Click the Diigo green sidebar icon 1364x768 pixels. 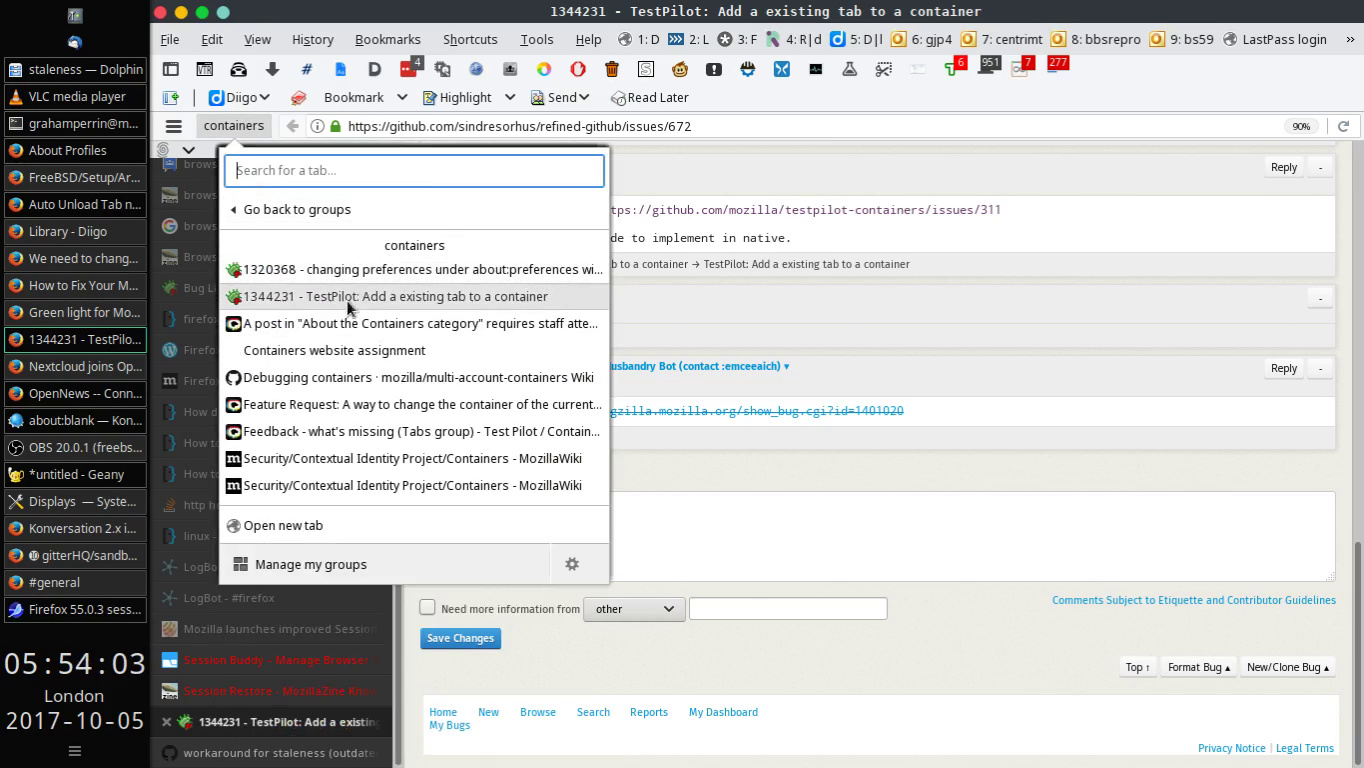tap(171, 97)
